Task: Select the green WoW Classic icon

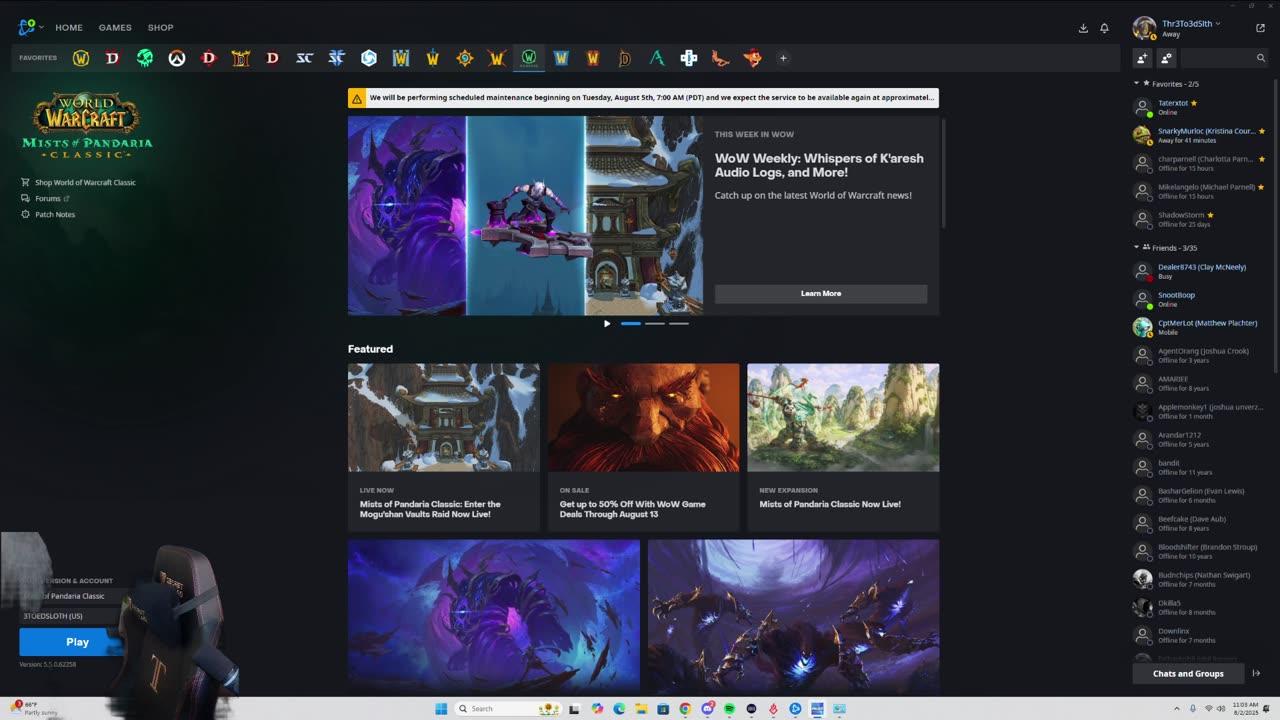Action: (529, 58)
